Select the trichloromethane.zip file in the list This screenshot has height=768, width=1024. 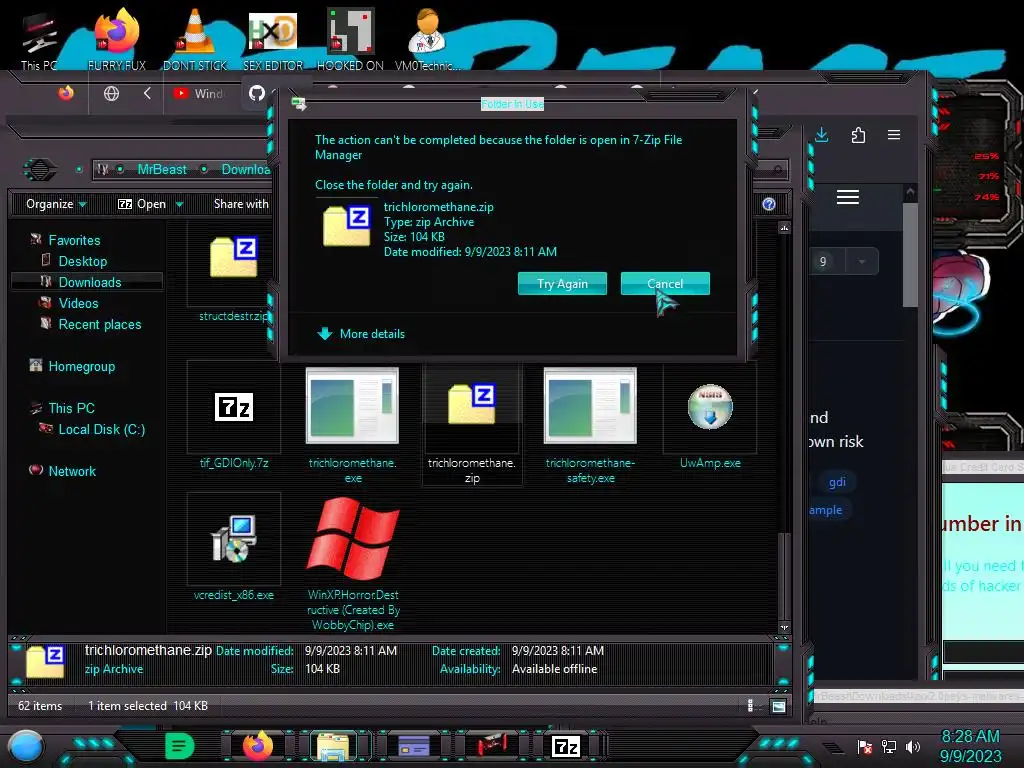(472, 424)
